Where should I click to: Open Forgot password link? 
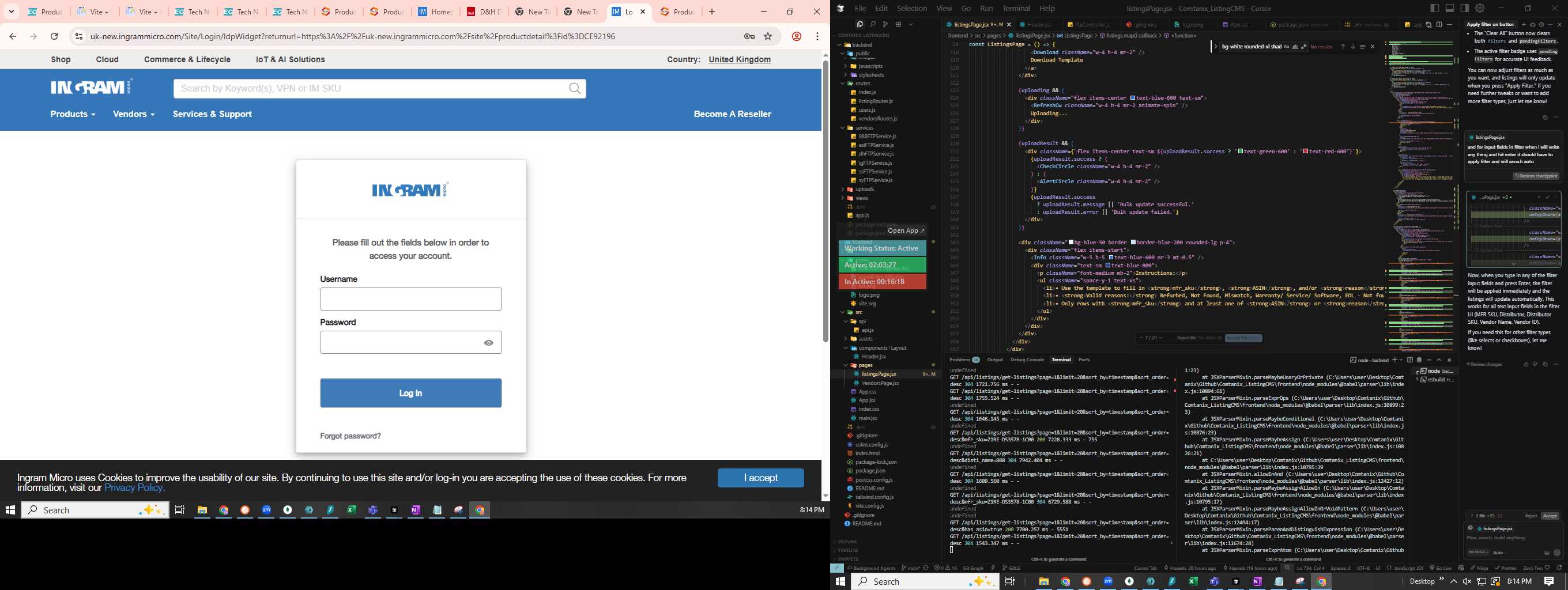tap(350, 436)
